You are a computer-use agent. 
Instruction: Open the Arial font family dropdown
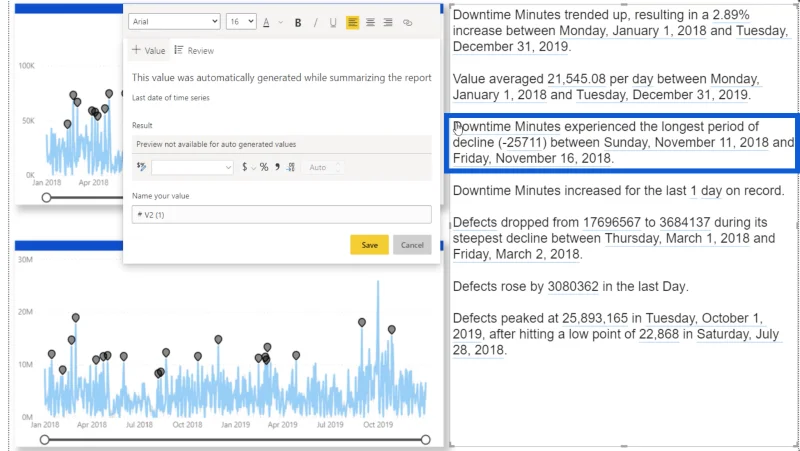[174, 21]
